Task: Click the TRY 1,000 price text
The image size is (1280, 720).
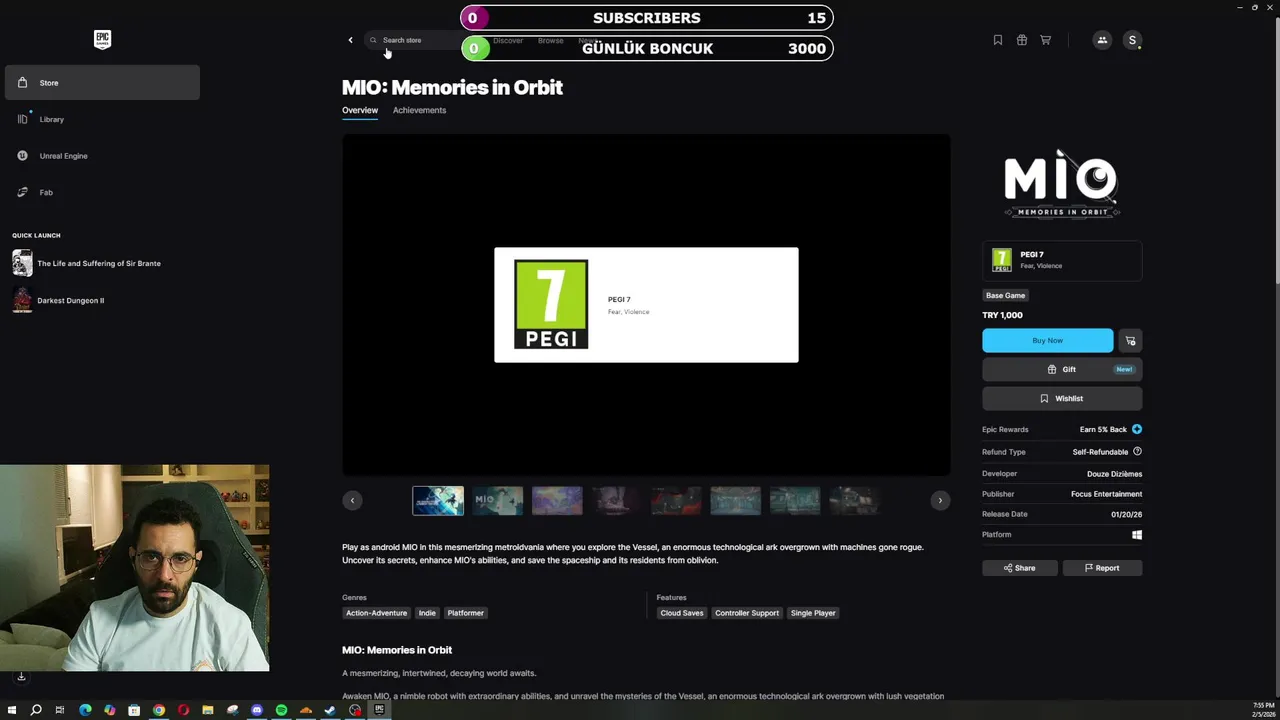Action: [x=1002, y=315]
